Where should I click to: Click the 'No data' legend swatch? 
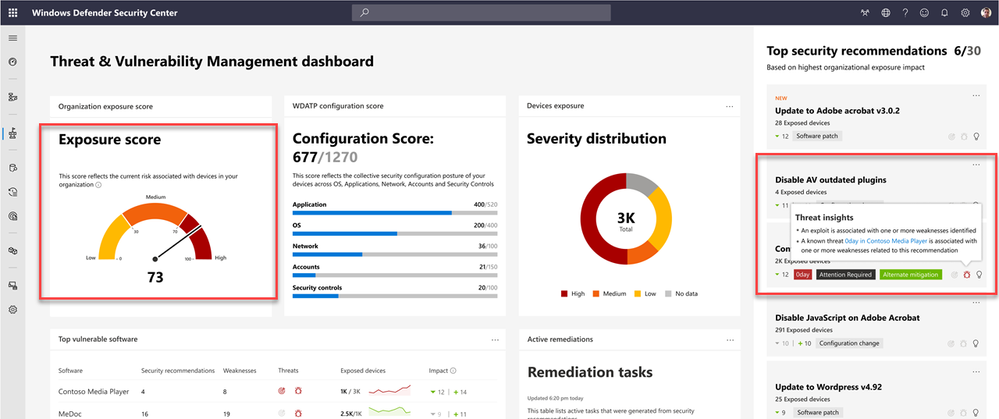668,294
